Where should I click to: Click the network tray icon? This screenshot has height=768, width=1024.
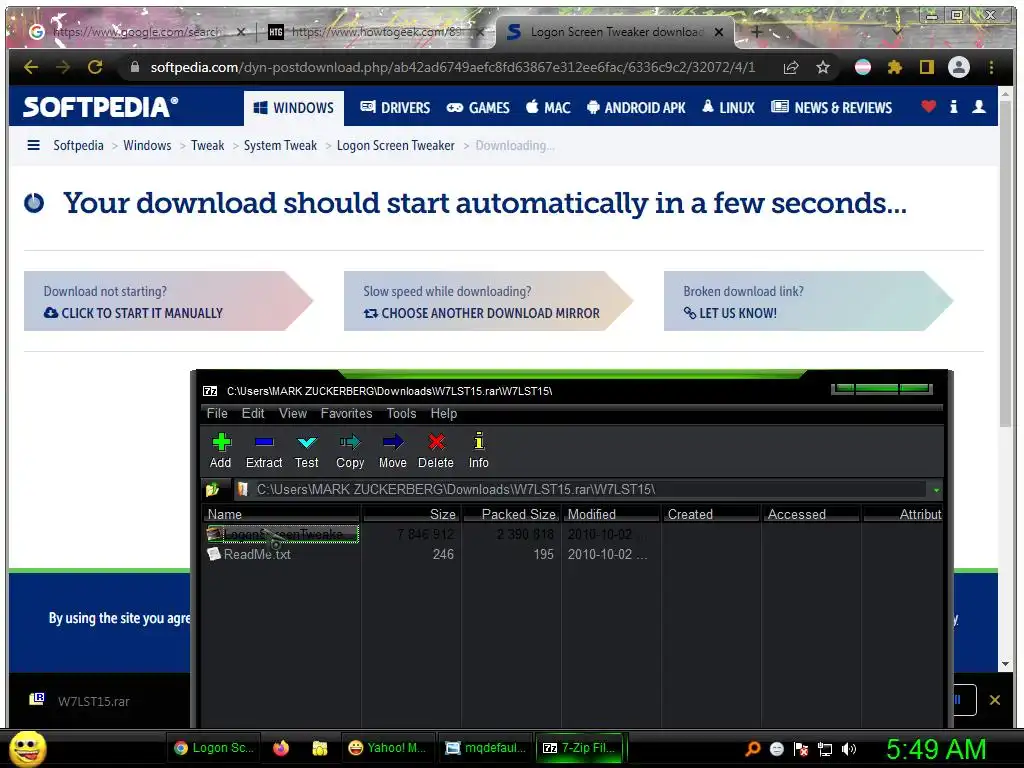click(x=825, y=749)
